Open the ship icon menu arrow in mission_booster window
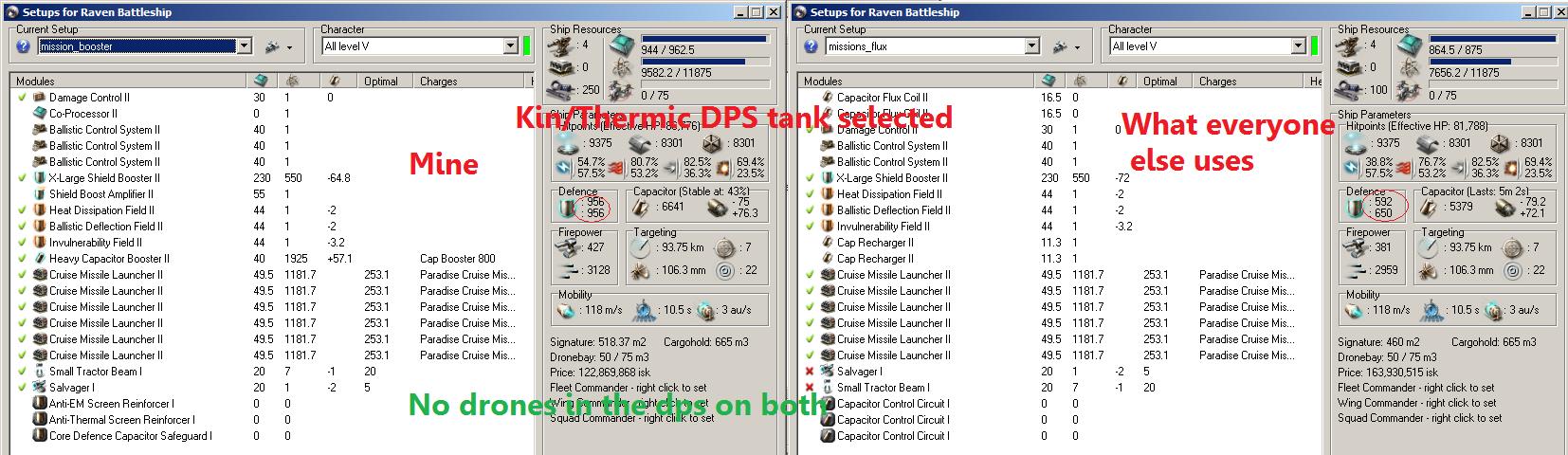Viewport: 1568px width, 455px height. (289, 47)
